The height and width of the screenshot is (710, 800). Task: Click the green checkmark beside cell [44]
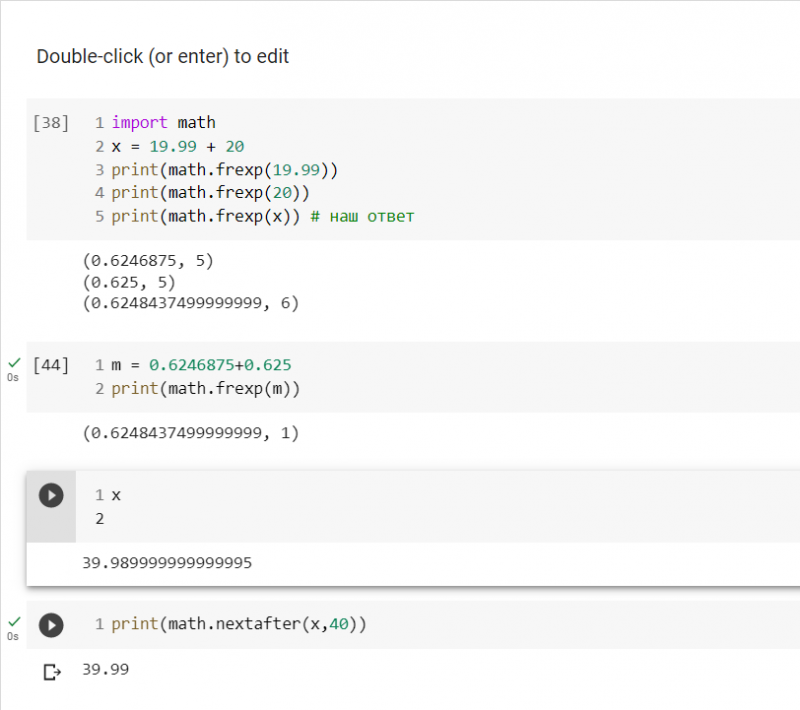point(13,362)
